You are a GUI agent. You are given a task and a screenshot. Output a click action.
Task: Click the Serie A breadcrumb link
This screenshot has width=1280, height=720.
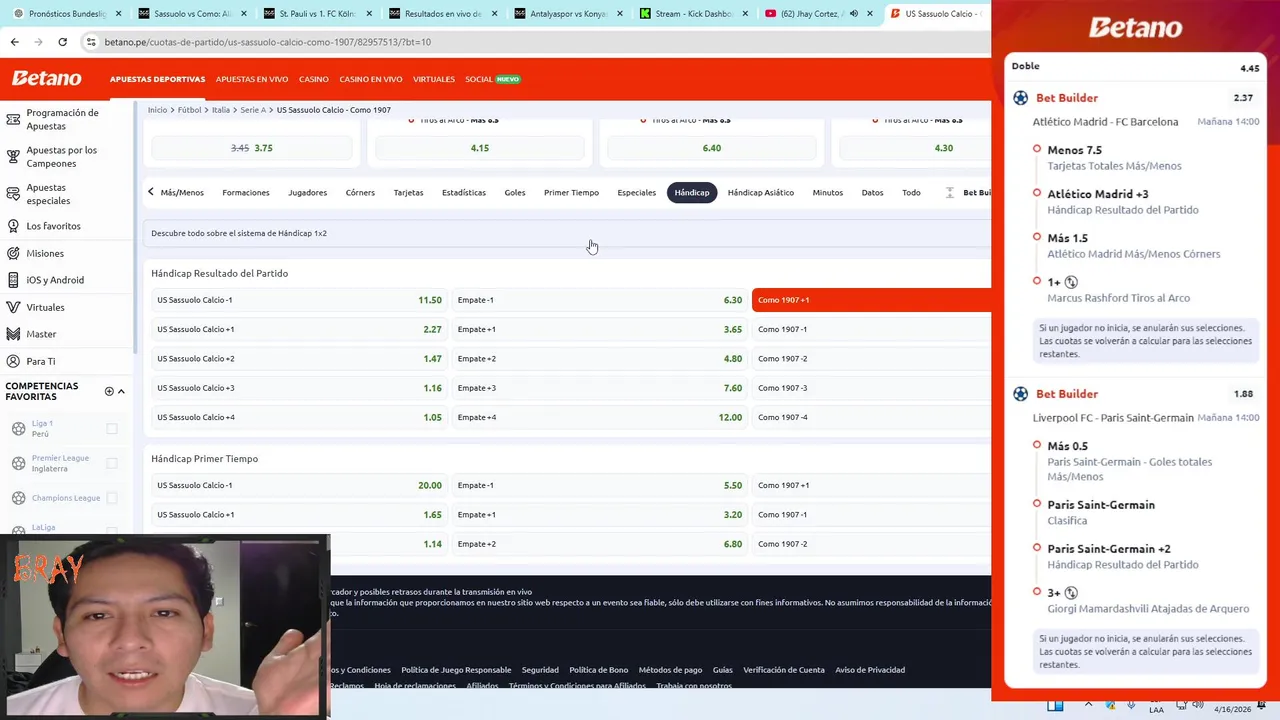pyautogui.click(x=253, y=110)
